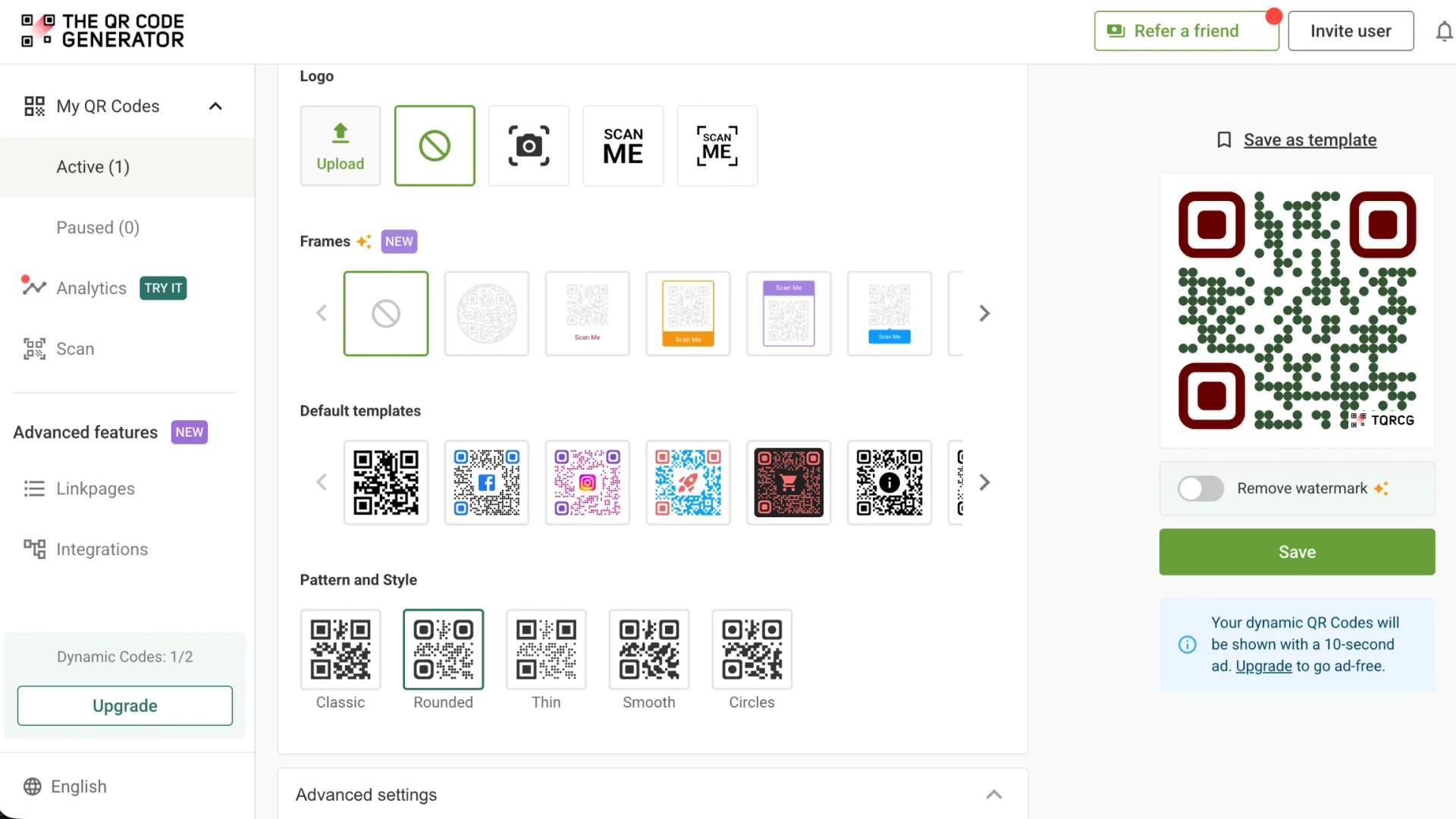Select the Smooth pattern style
The height and width of the screenshot is (819, 1456).
tap(649, 650)
